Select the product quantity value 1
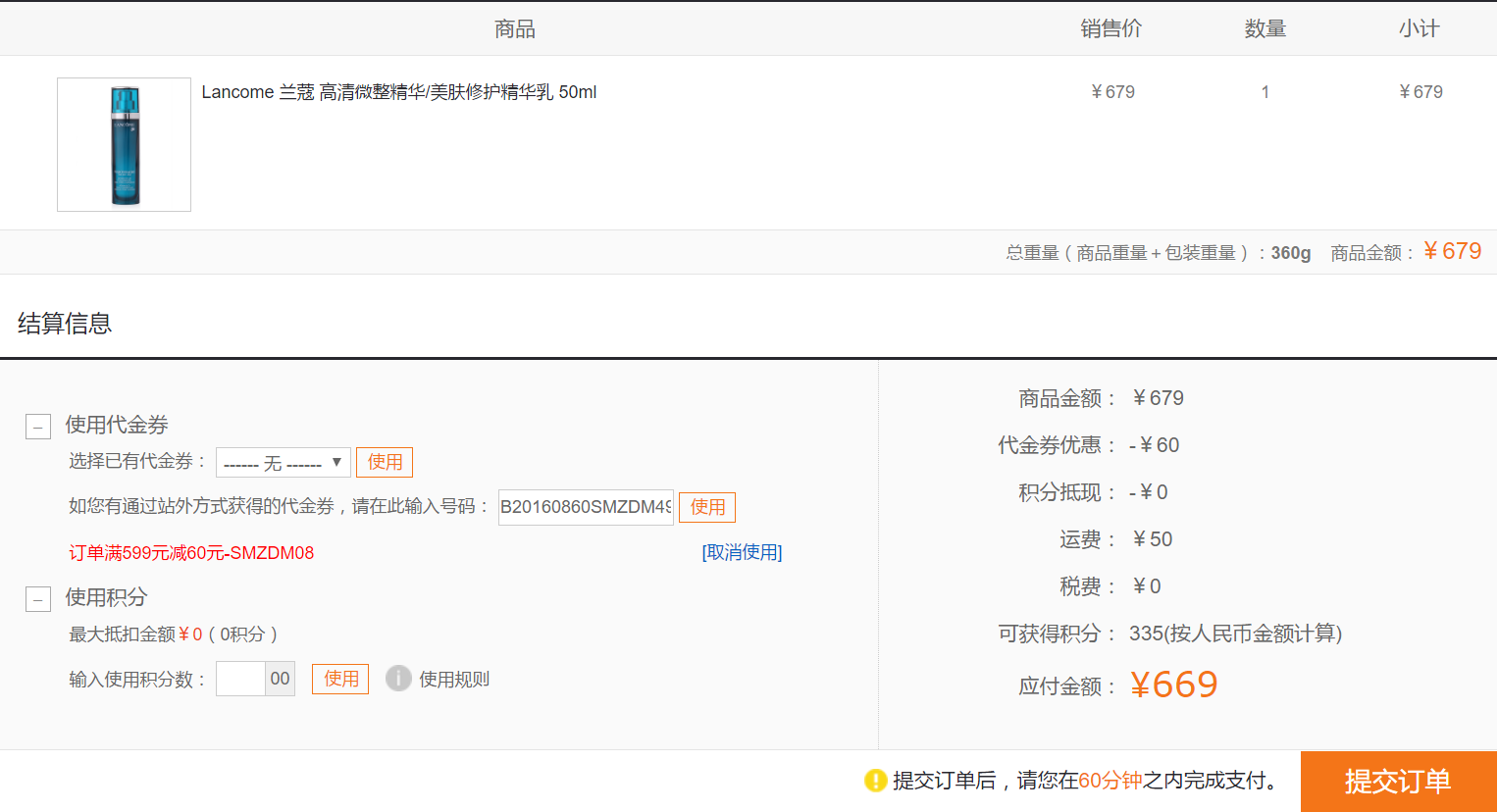Screen dimensions: 1498x812 click(1266, 92)
